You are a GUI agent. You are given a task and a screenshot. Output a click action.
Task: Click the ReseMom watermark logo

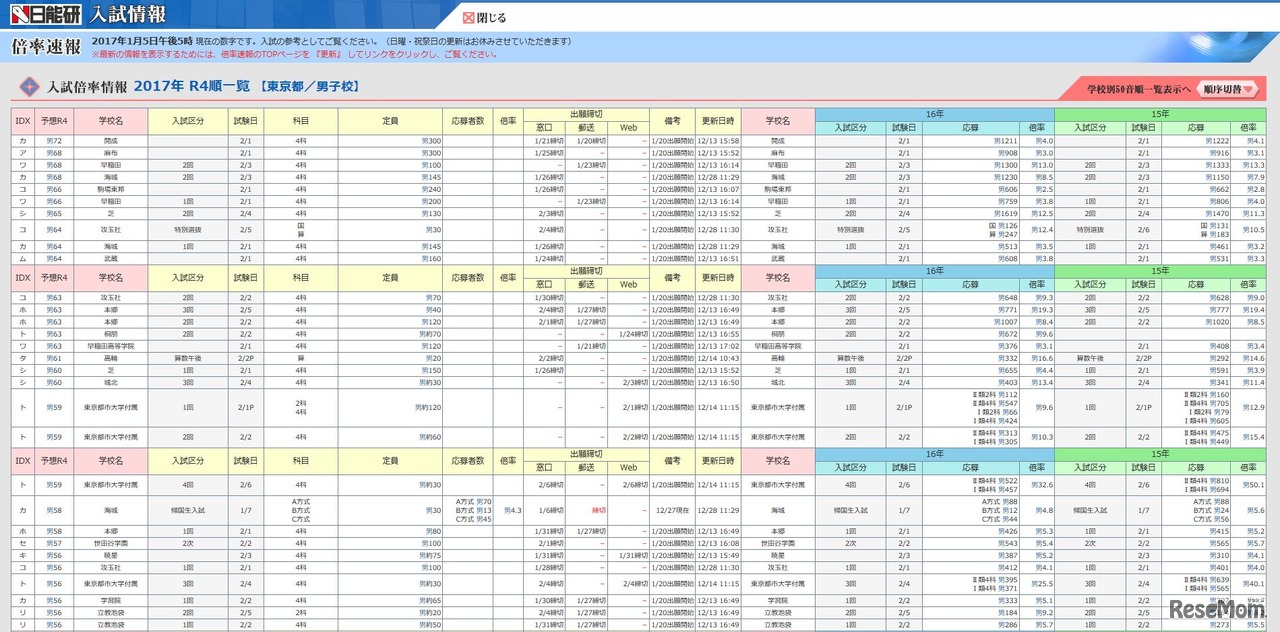point(1216,611)
